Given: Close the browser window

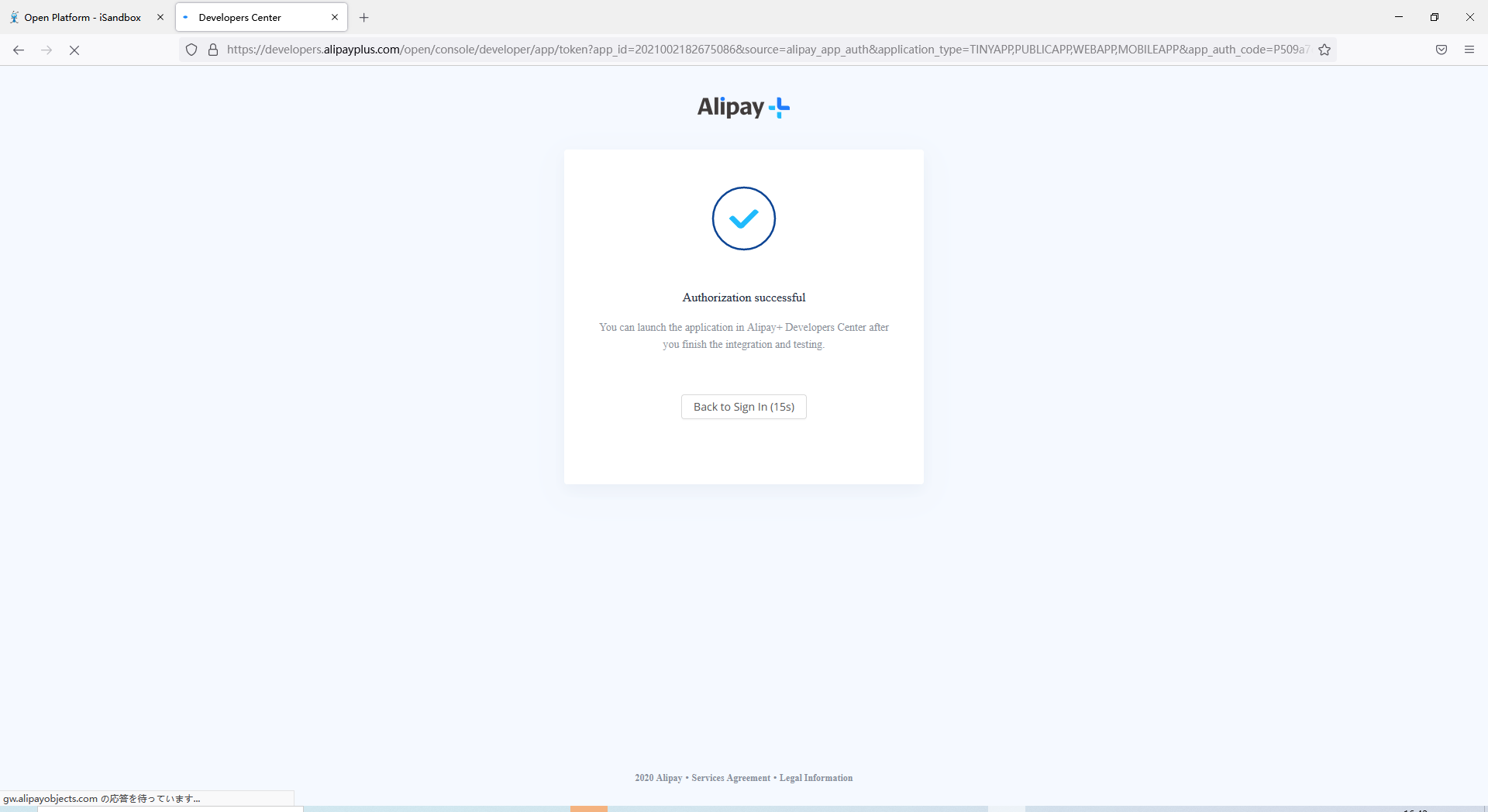Looking at the screenshot, I should [1470, 17].
